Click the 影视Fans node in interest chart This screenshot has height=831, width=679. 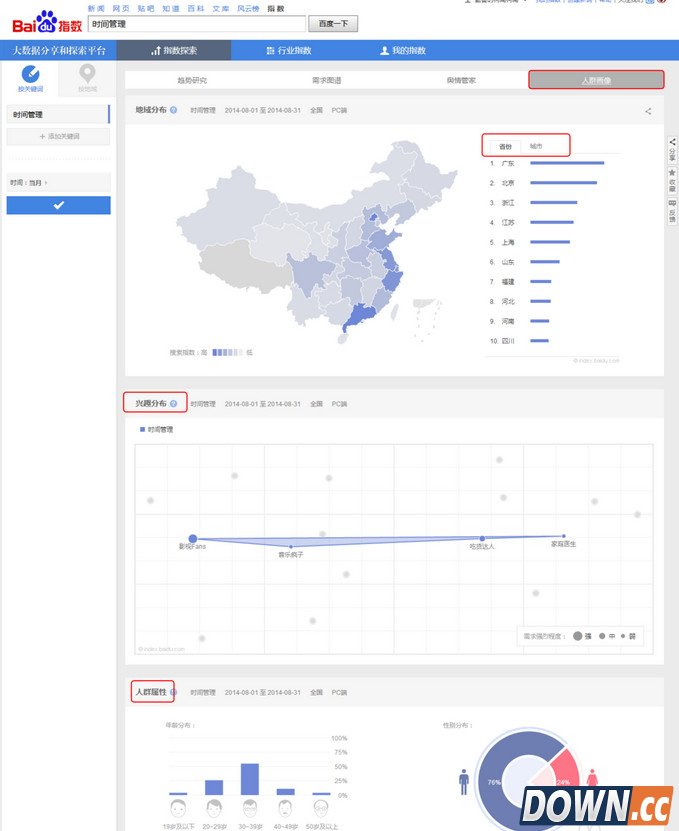click(x=193, y=538)
